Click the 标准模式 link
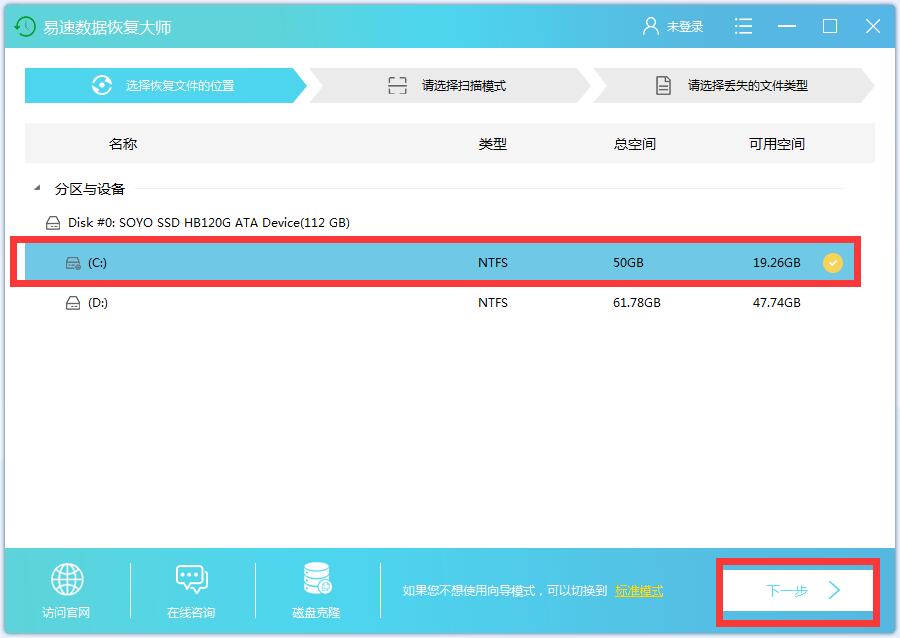The image size is (900, 638). (639, 591)
